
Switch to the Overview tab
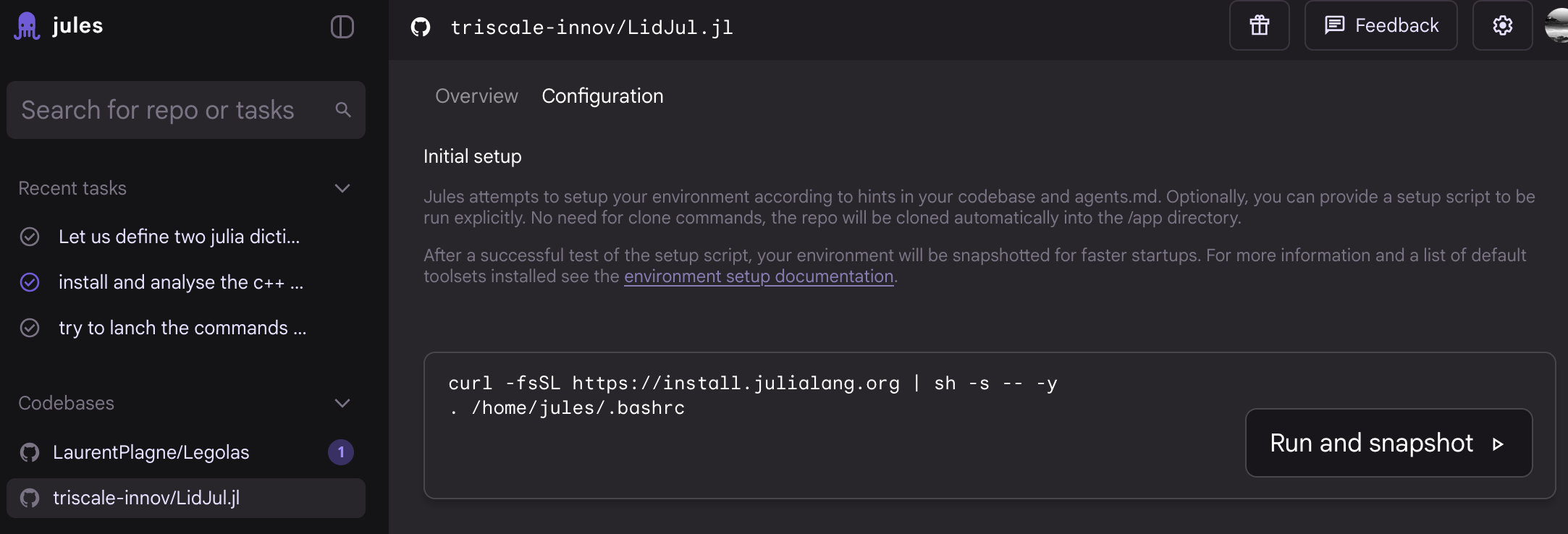[x=476, y=96]
